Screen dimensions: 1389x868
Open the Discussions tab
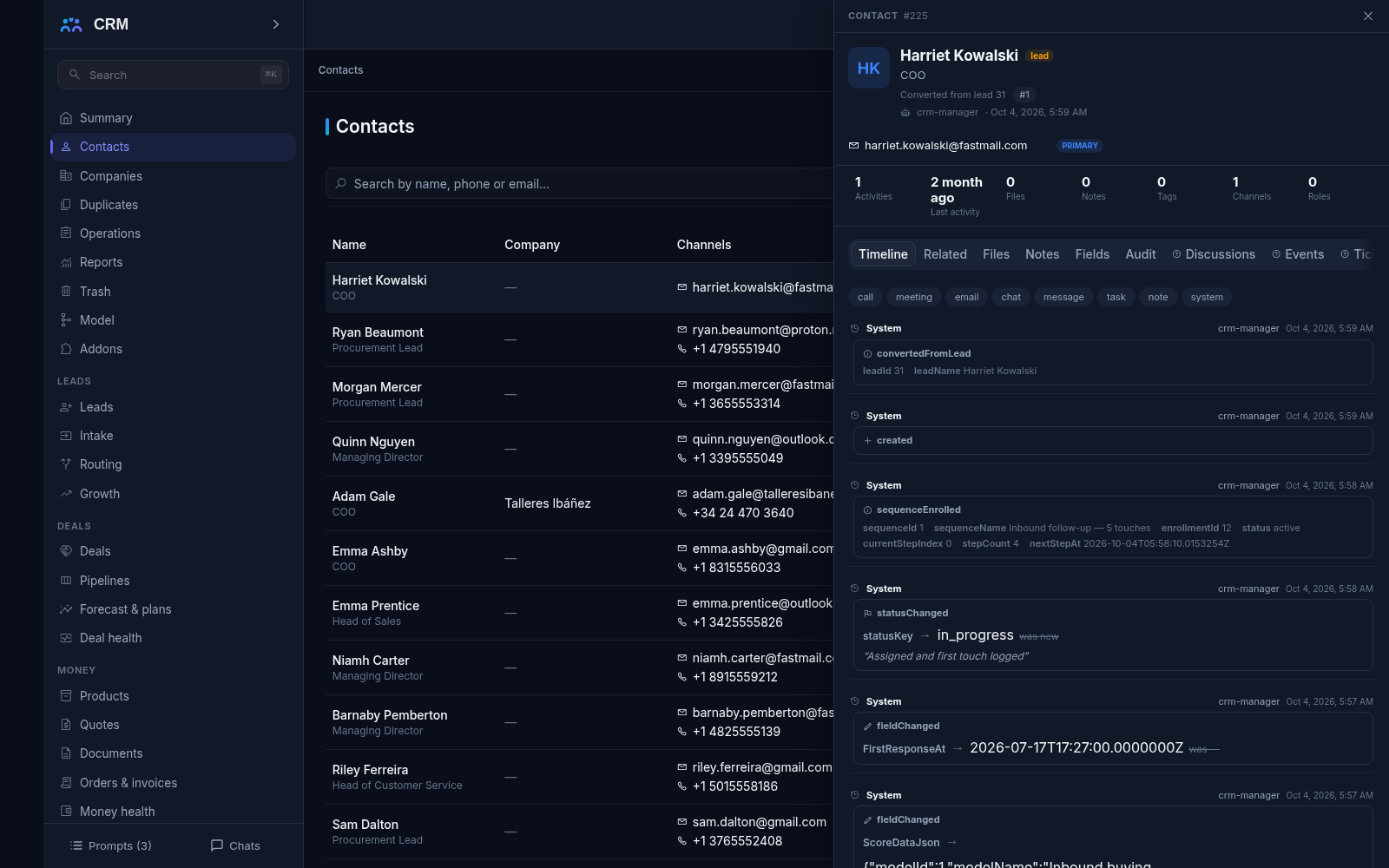(x=1214, y=254)
